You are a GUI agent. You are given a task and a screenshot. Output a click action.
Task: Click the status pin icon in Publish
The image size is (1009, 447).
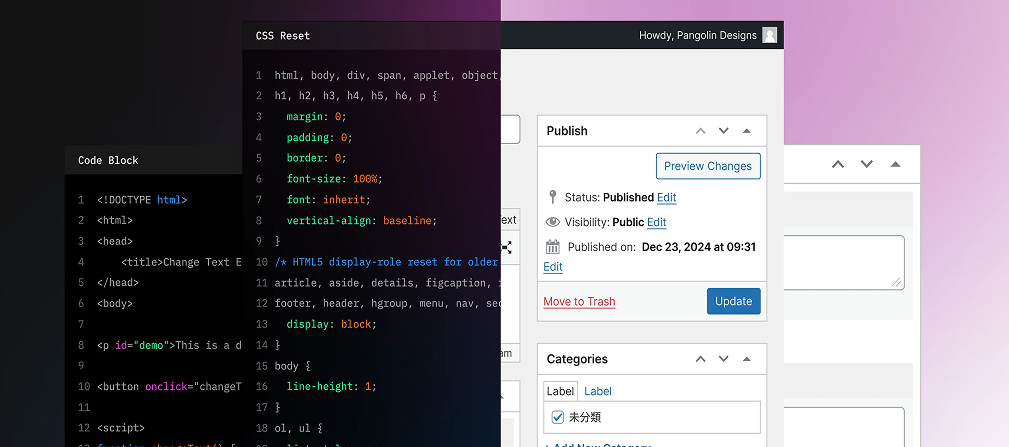coord(553,197)
